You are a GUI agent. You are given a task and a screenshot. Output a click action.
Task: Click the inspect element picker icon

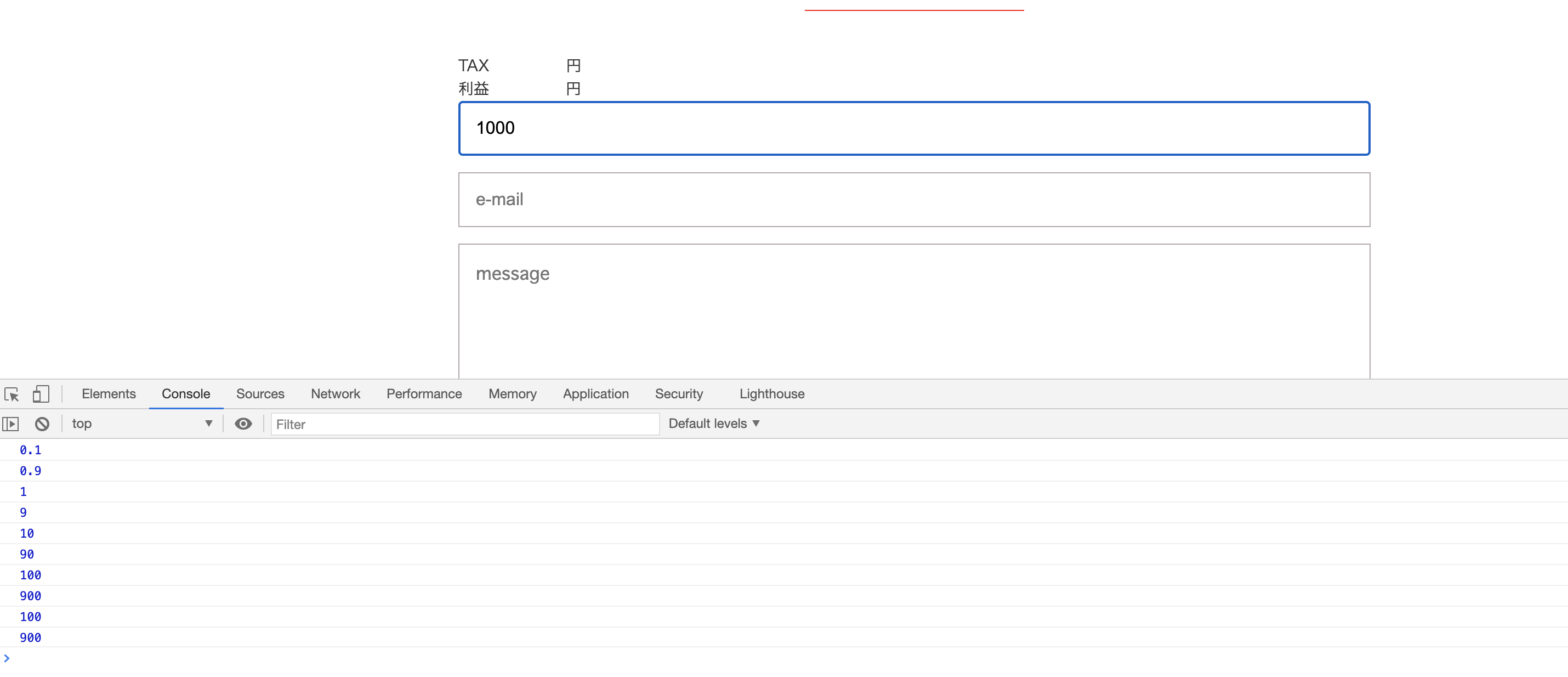(x=12, y=394)
